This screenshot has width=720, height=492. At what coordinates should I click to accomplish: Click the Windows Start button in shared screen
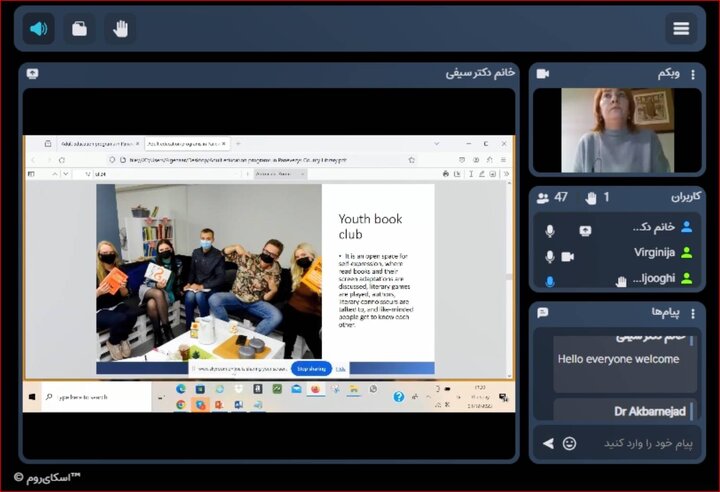(x=33, y=397)
